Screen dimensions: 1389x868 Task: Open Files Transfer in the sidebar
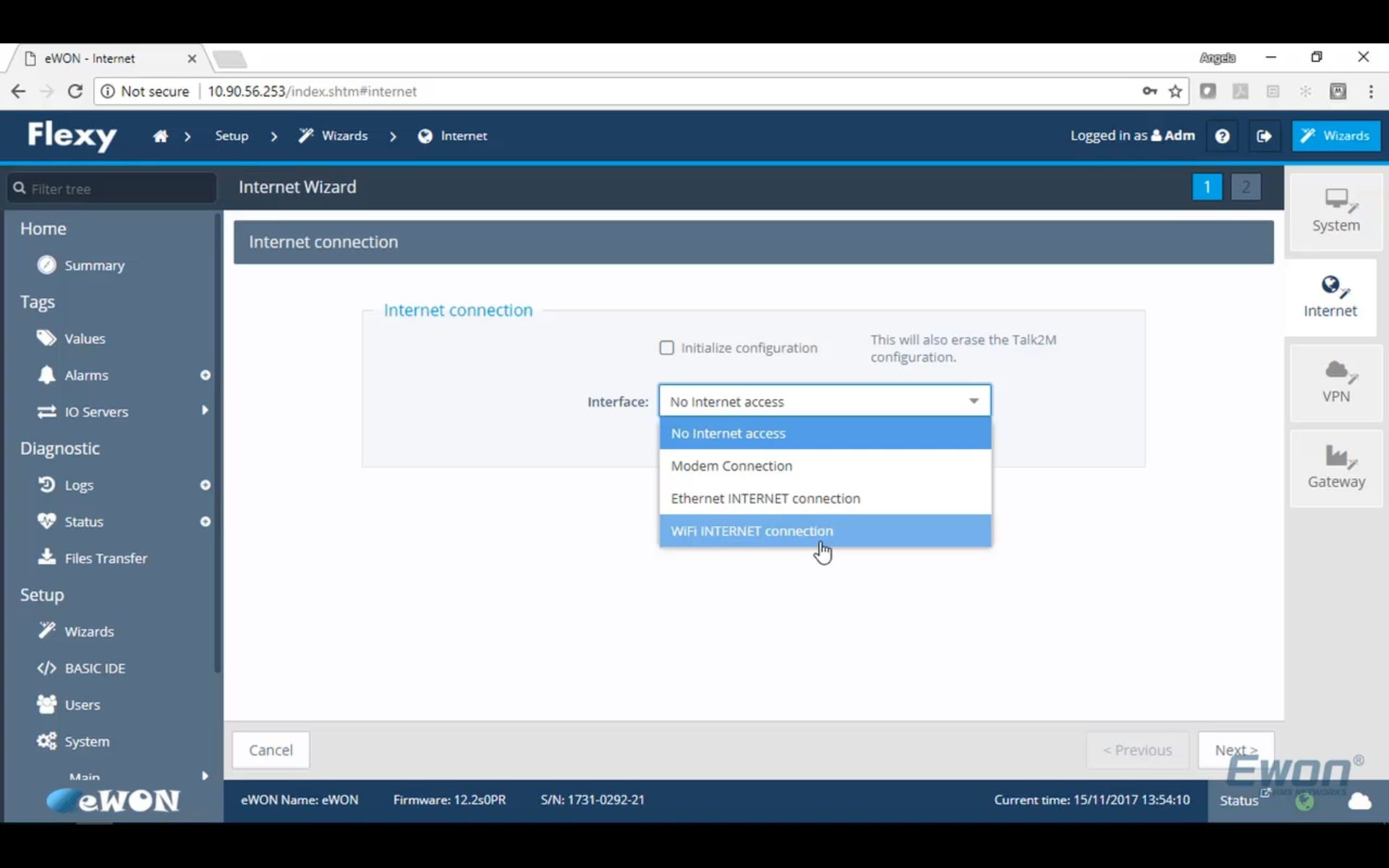click(x=106, y=558)
